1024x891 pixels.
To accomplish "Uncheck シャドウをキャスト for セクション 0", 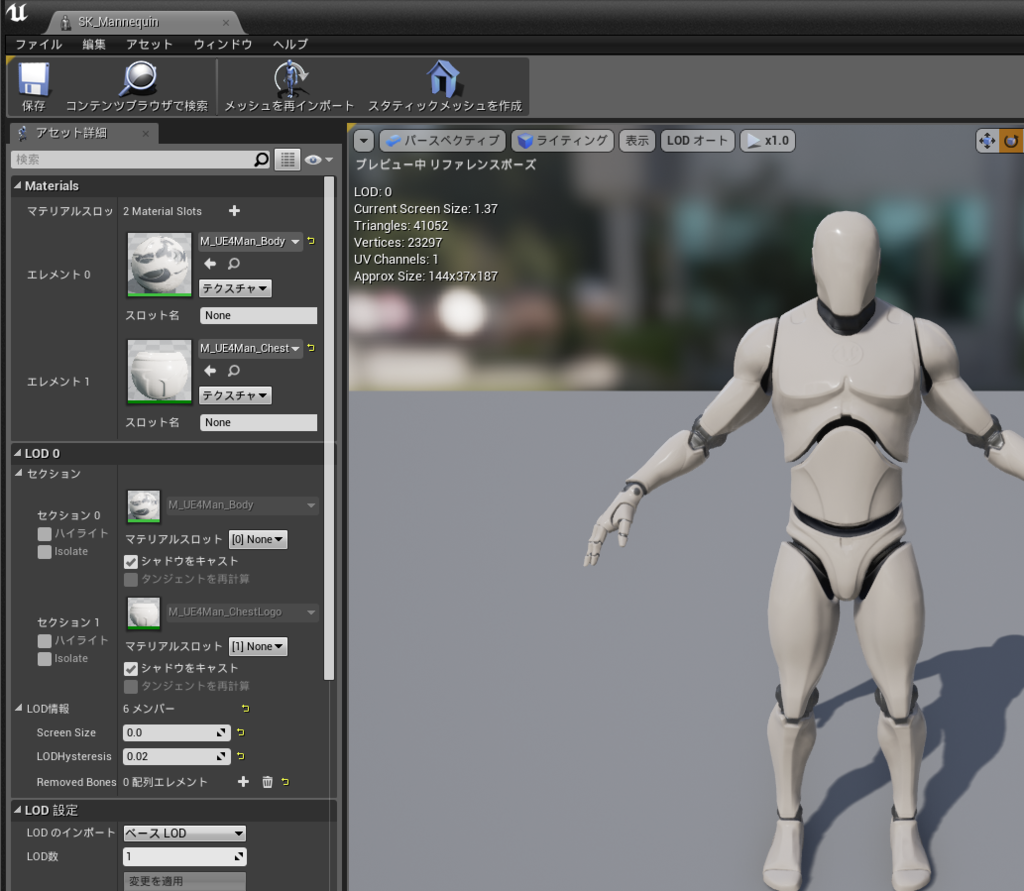I will point(131,561).
